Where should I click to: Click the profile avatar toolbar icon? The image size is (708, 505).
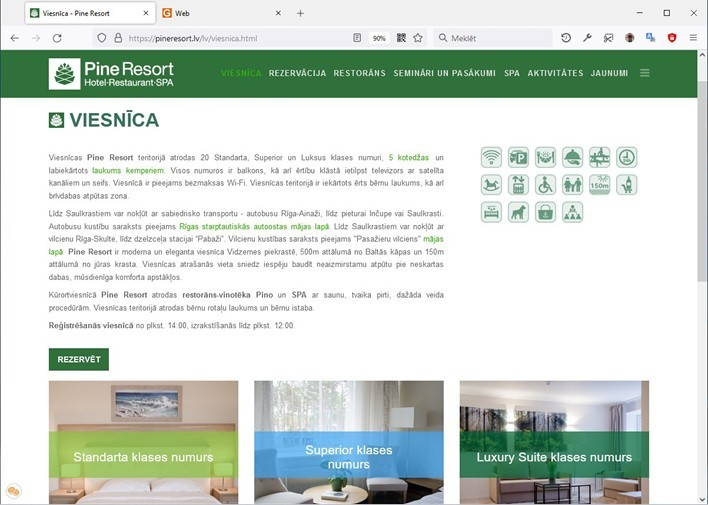tap(629, 38)
